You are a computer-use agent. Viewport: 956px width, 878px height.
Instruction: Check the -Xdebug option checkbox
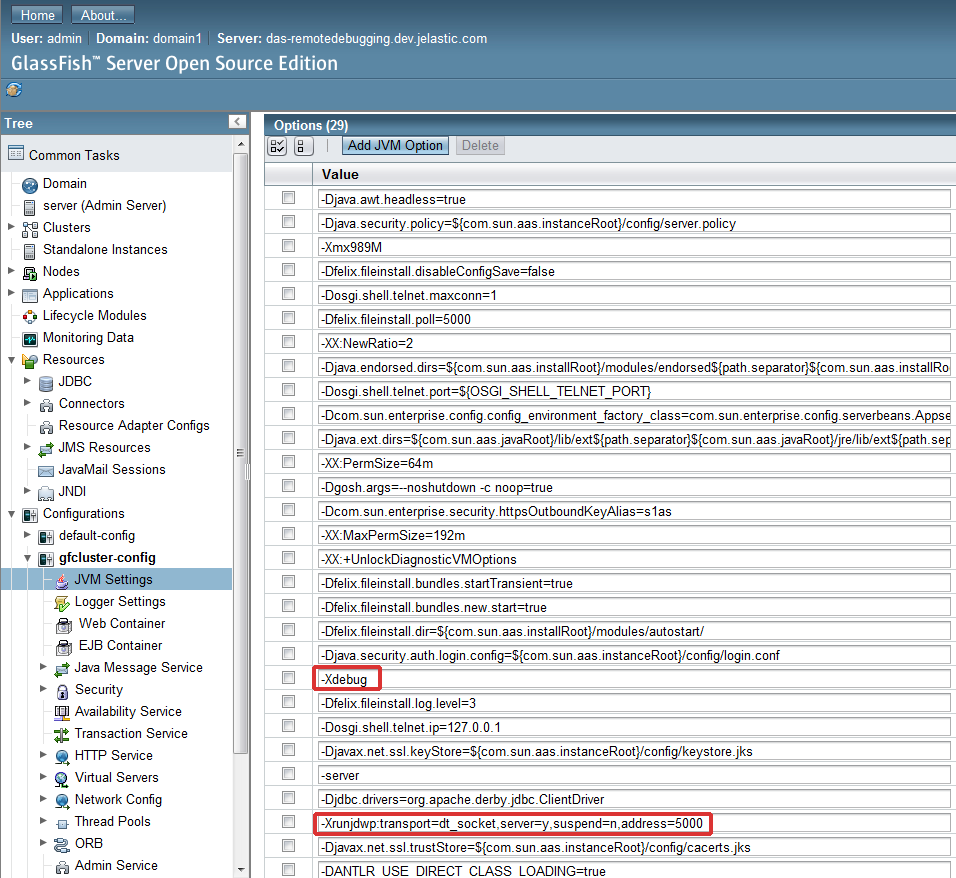tap(288, 677)
